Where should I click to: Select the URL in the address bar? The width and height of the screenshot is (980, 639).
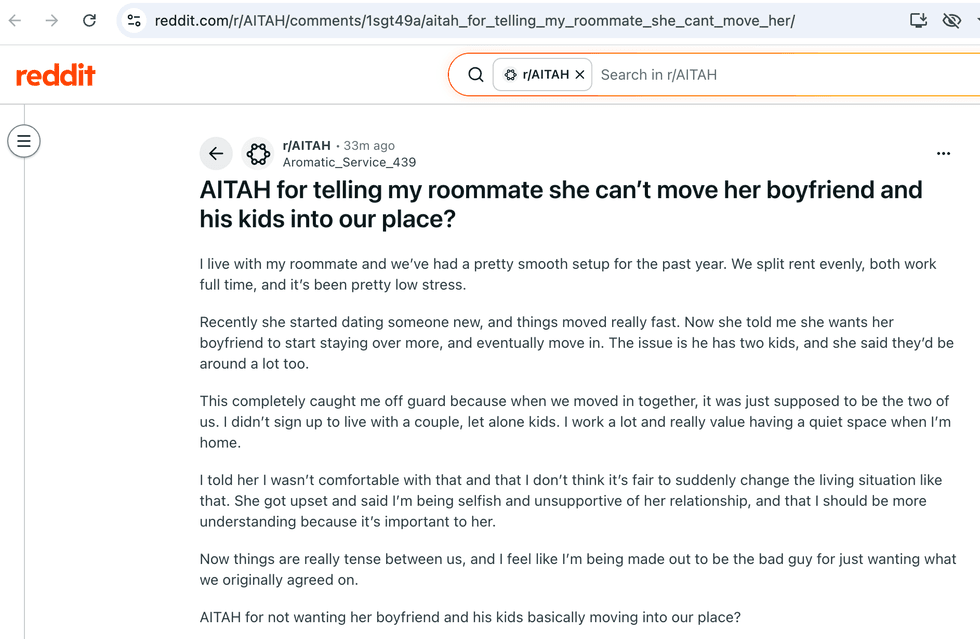pyautogui.click(x=475, y=21)
